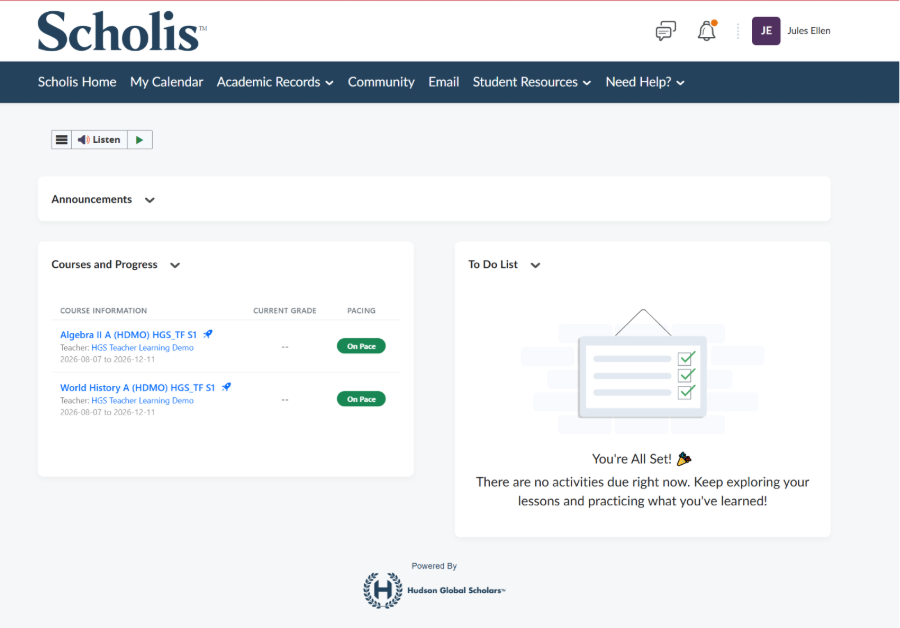
Task: Open the Algebra II A (HDMO) HGS_TF S1 course
Action: [x=129, y=335]
